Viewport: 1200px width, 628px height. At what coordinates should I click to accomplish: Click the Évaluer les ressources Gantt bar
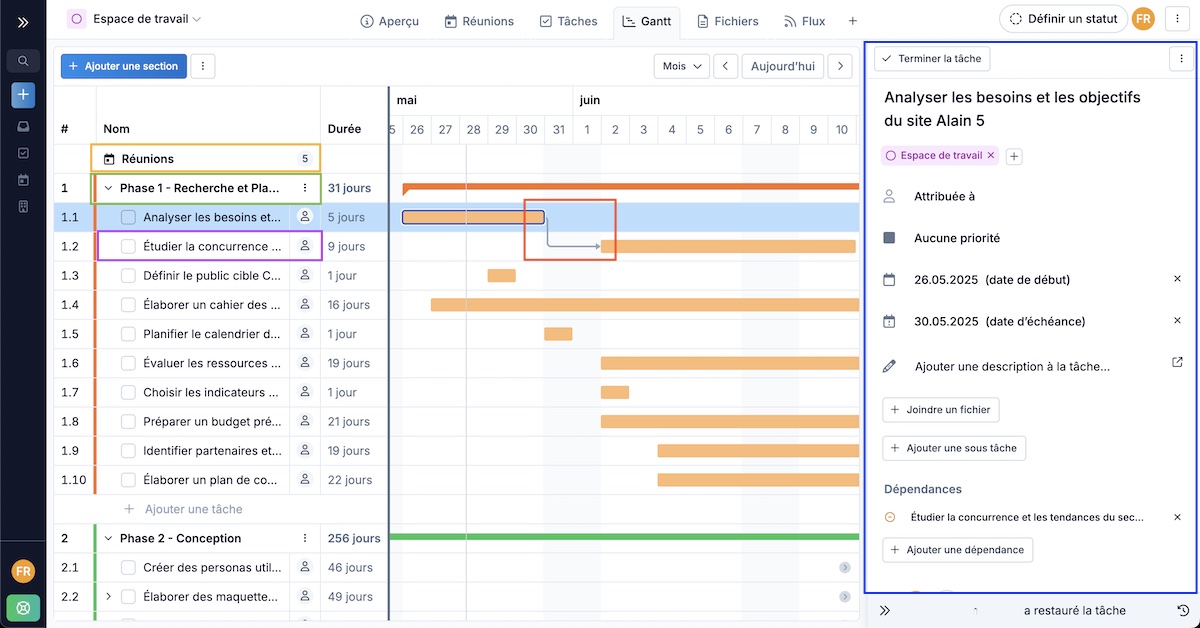click(x=728, y=363)
